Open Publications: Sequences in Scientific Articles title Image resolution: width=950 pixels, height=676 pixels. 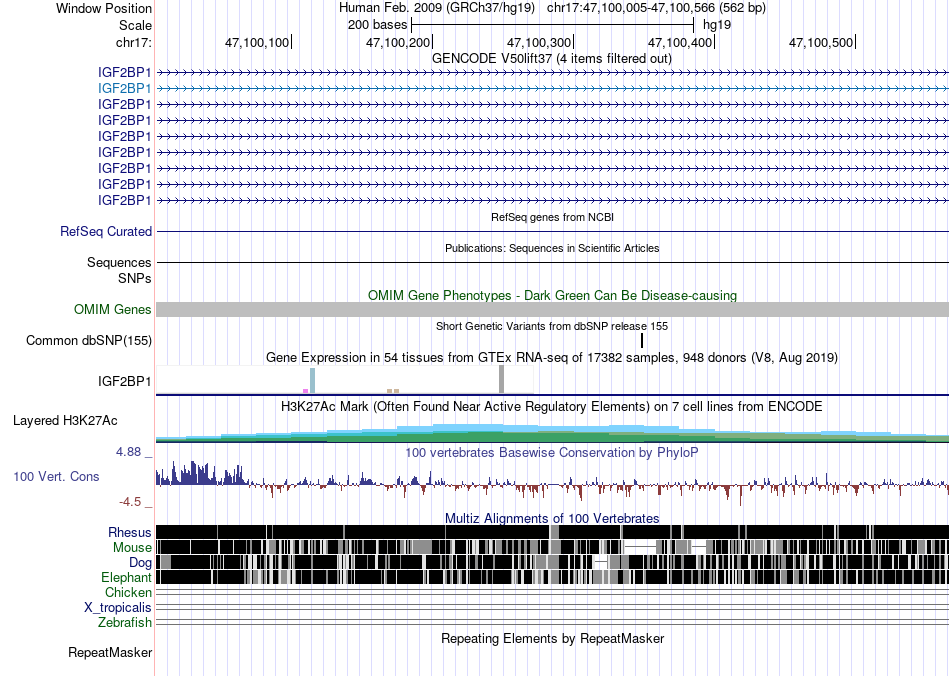pos(552,248)
